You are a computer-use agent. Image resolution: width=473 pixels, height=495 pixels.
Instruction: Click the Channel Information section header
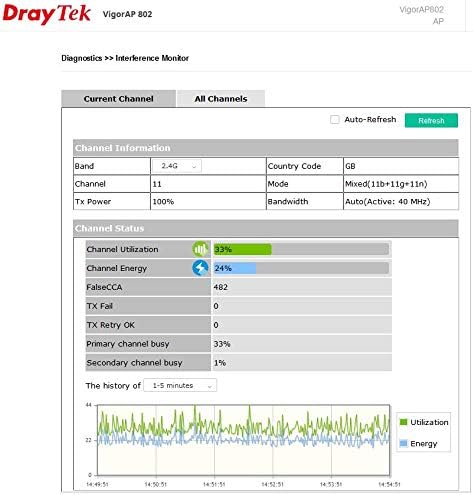tap(266, 148)
